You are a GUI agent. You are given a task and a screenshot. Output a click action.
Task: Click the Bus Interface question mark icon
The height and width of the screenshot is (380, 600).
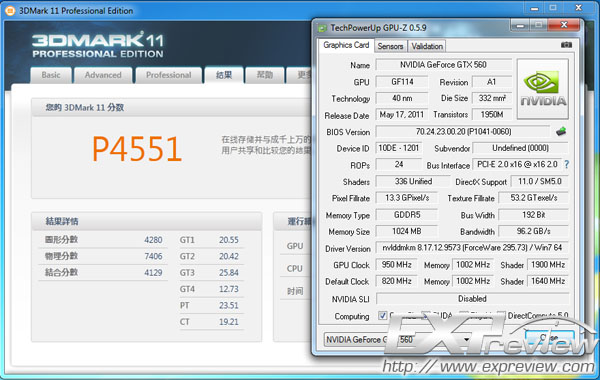click(567, 165)
